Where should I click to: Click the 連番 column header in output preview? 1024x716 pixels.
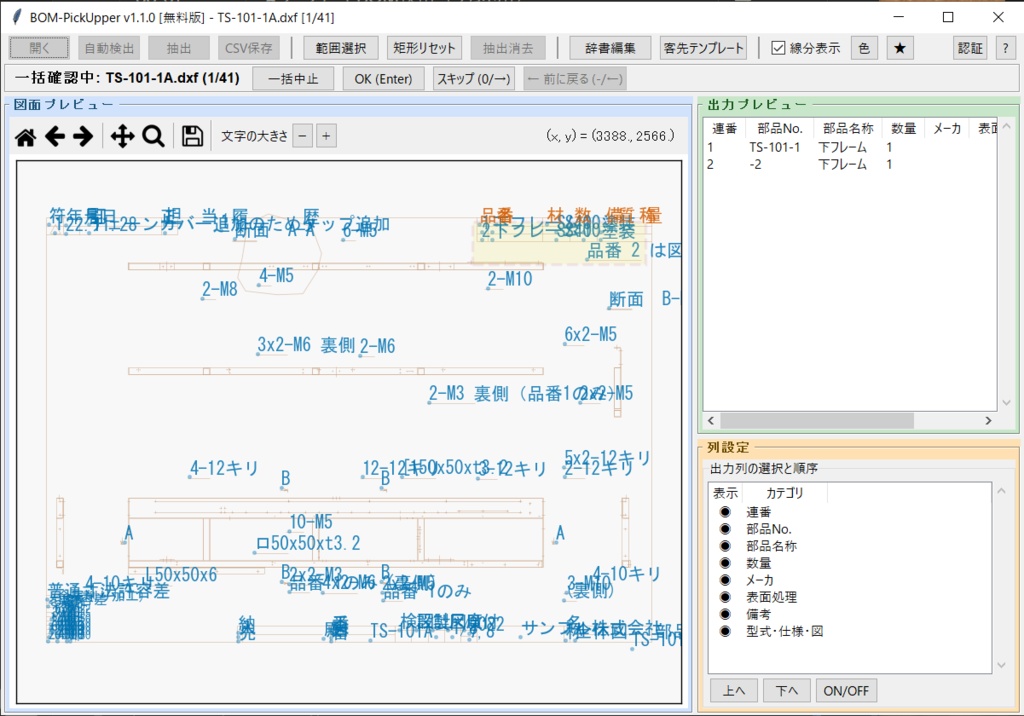tap(724, 129)
